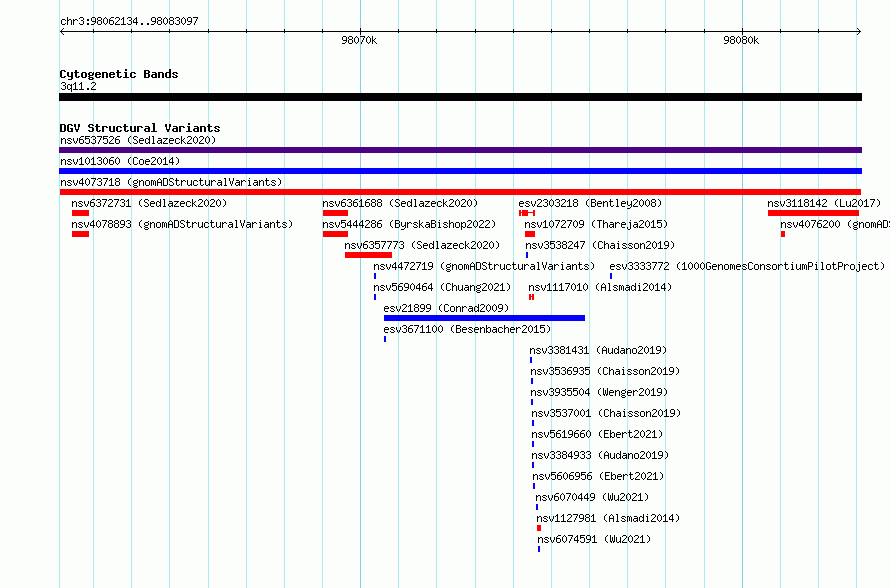This screenshot has height=588, width=890.
Task: Click the esv21899 (Conrad2009) label
Action: (446, 308)
